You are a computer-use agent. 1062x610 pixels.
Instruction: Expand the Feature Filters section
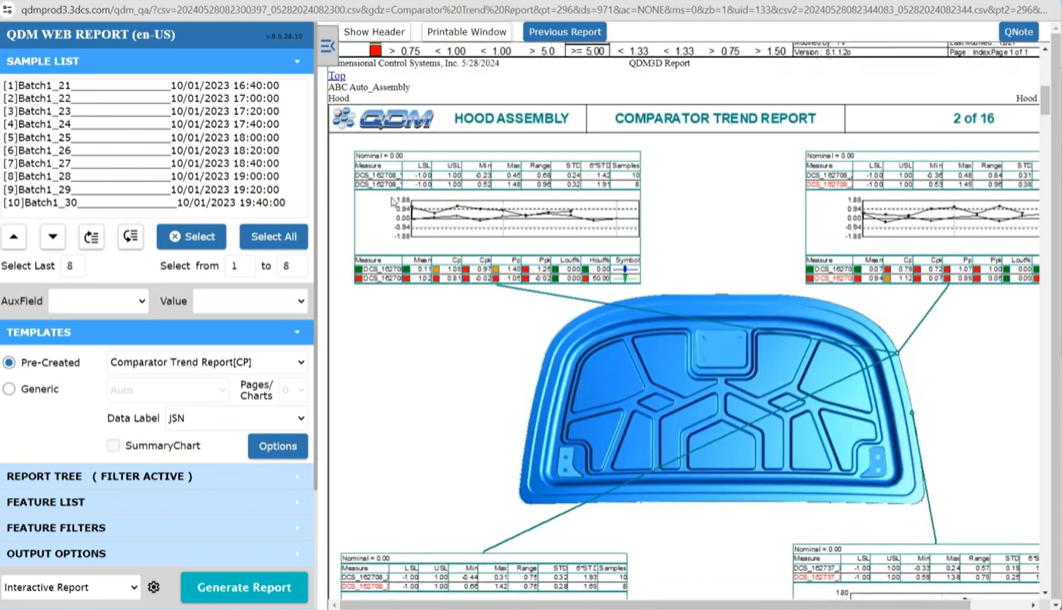(x=156, y=528)
